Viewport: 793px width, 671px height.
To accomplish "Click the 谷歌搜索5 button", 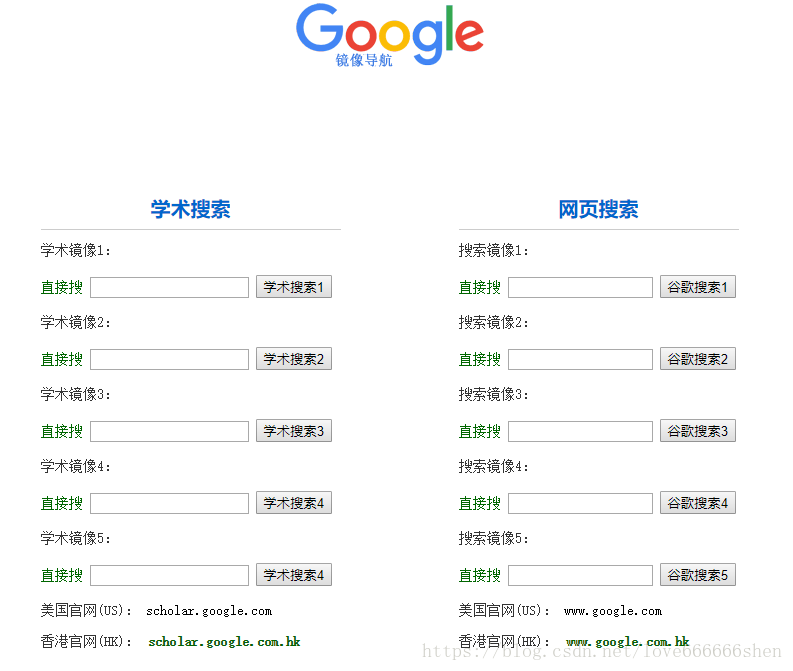I will [x=698, y=575].
